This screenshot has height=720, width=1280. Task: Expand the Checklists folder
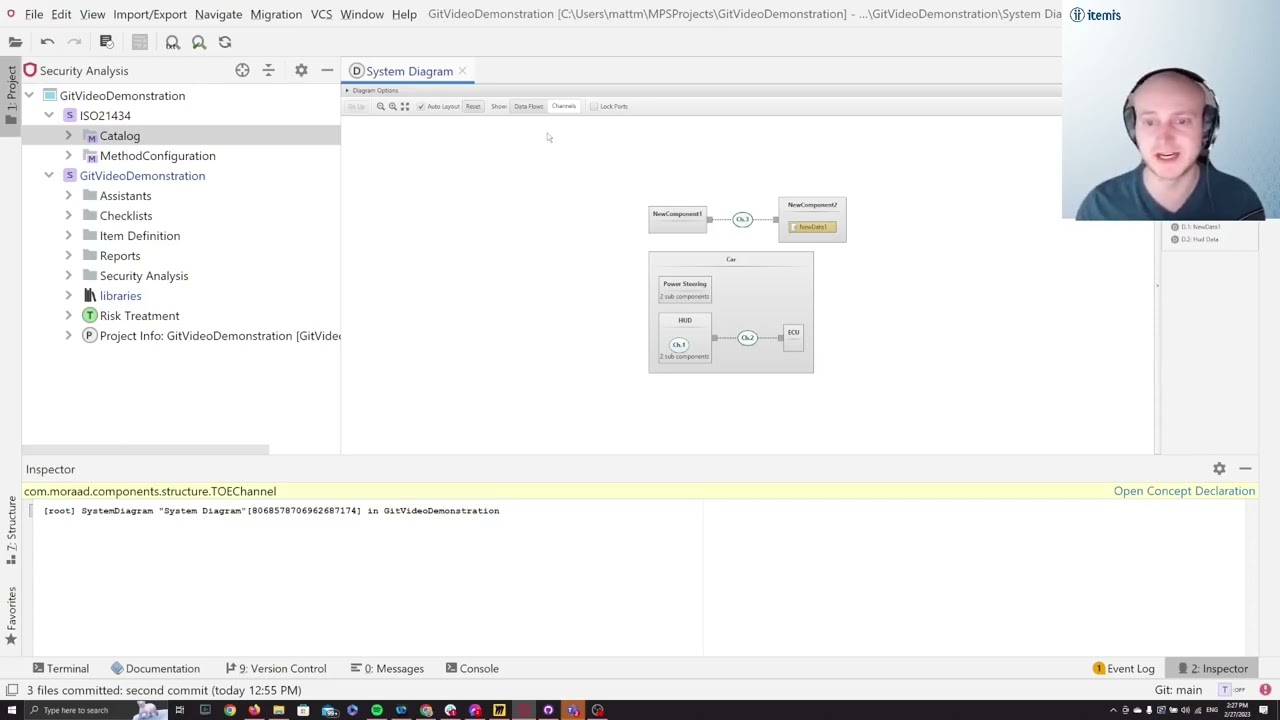pos(68,215)
